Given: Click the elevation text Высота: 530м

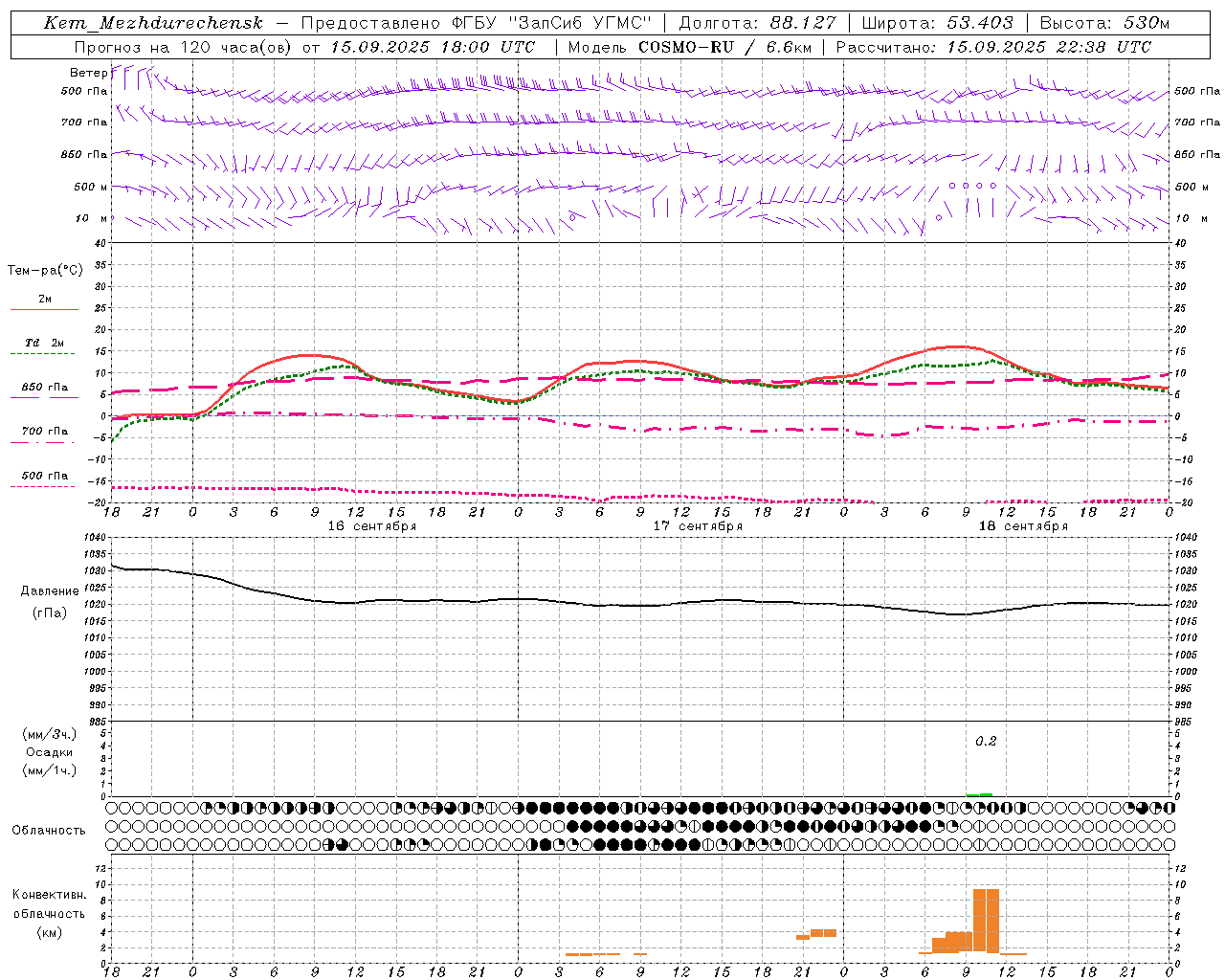Looking at the screenshot, I should 1104,23.
